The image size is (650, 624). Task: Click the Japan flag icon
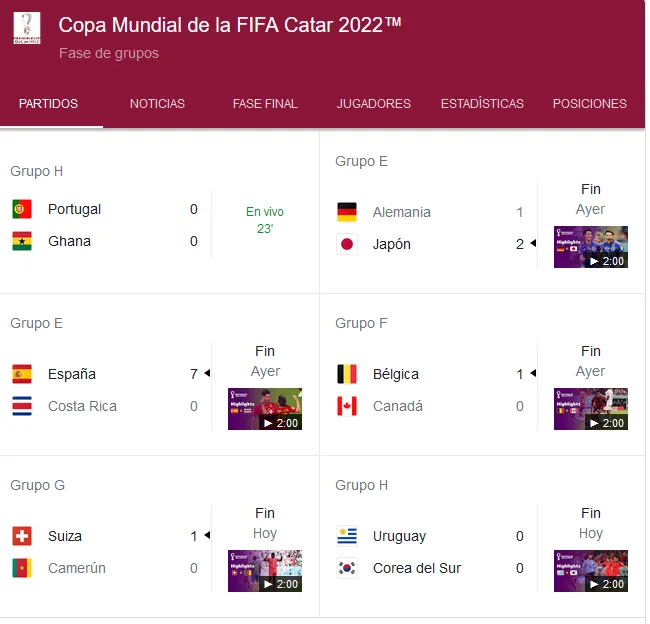(348, 245)
